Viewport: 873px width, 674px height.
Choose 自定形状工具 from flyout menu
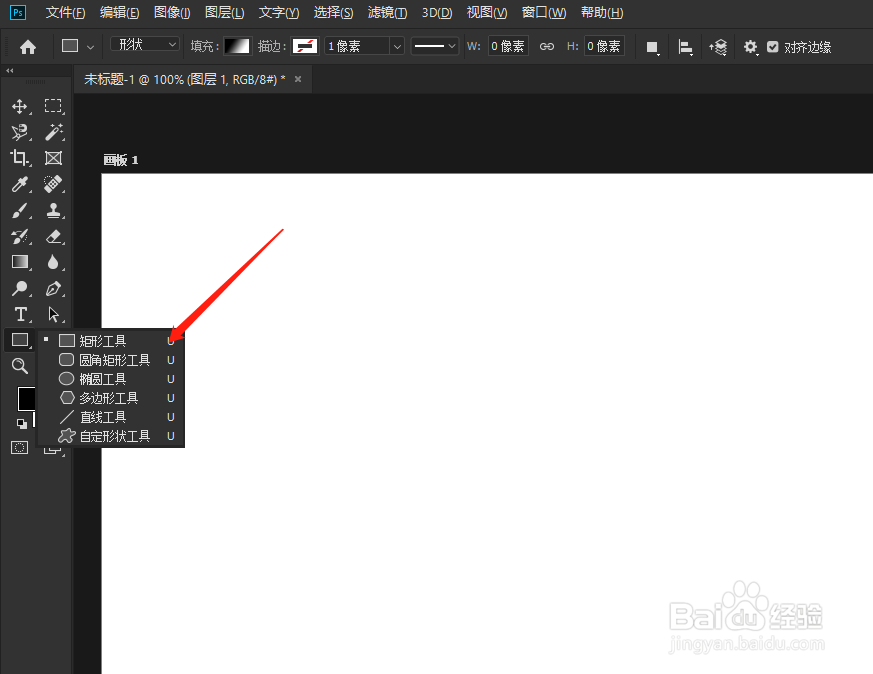[x=111, y=436]
